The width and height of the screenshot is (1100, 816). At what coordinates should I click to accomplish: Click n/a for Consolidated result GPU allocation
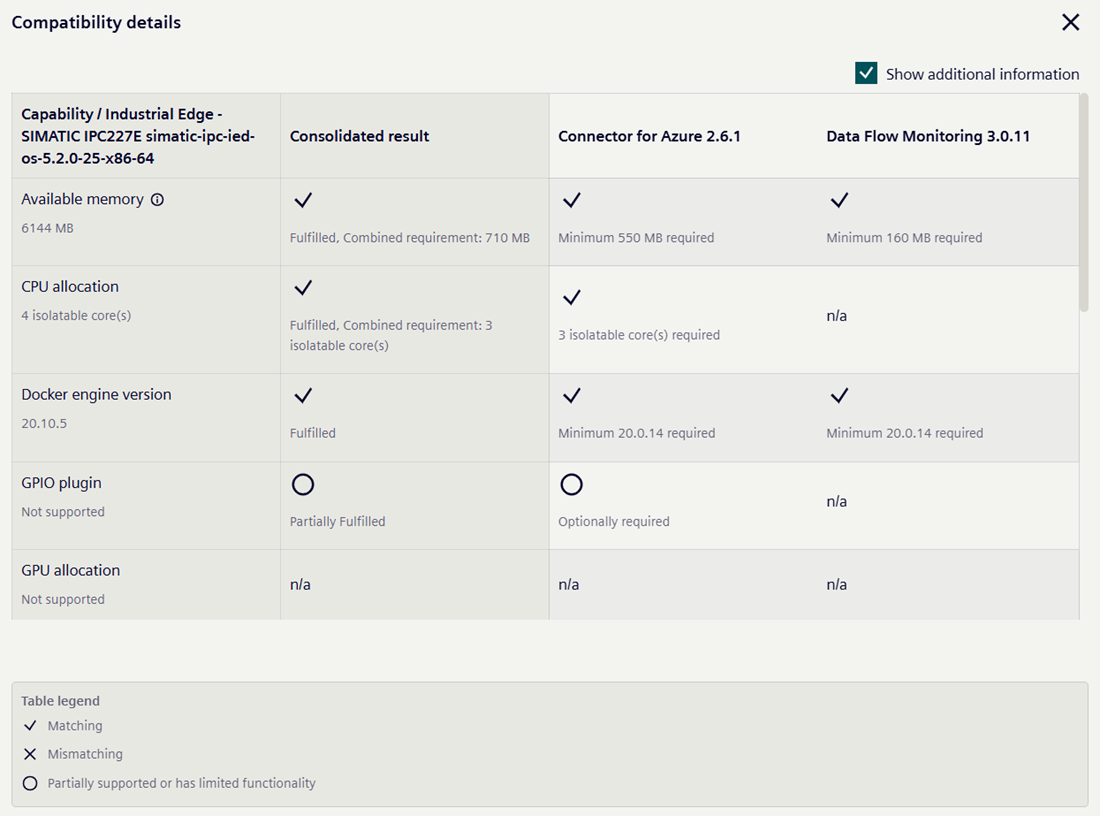(x=300, y=584)
